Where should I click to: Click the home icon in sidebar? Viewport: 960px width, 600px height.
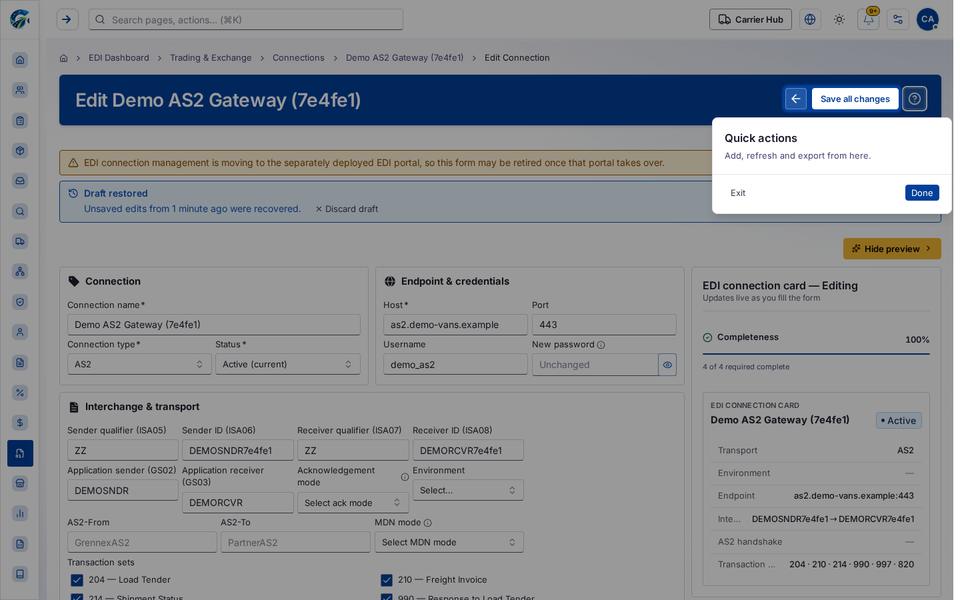pyautogui.click(x=20, y=60)
